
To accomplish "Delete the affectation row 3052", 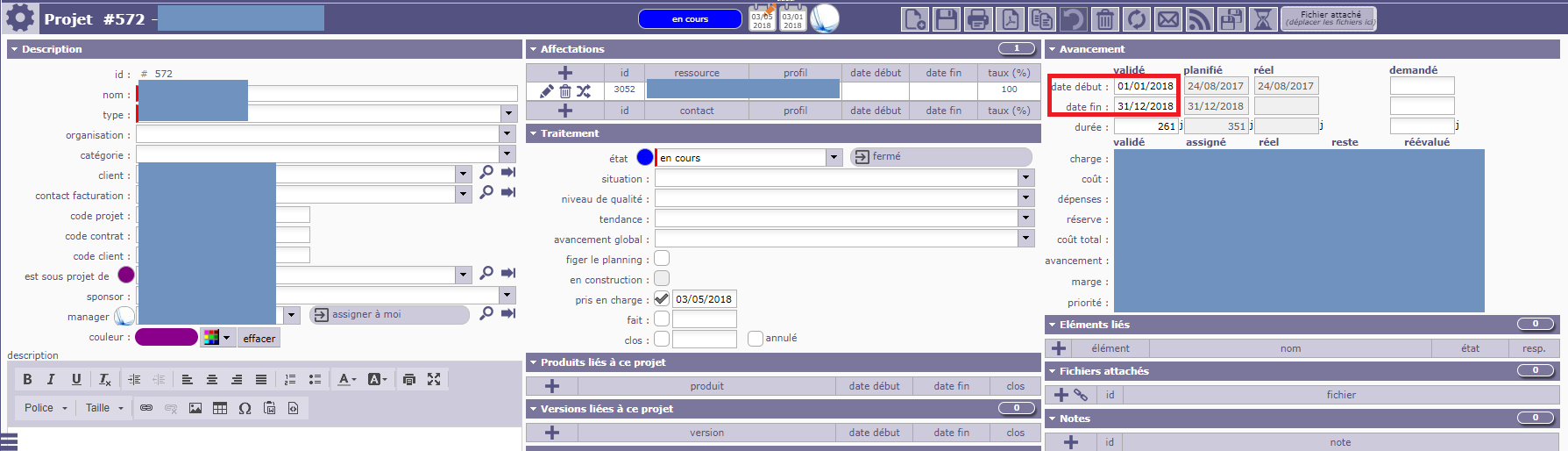I will pos(565,91).
